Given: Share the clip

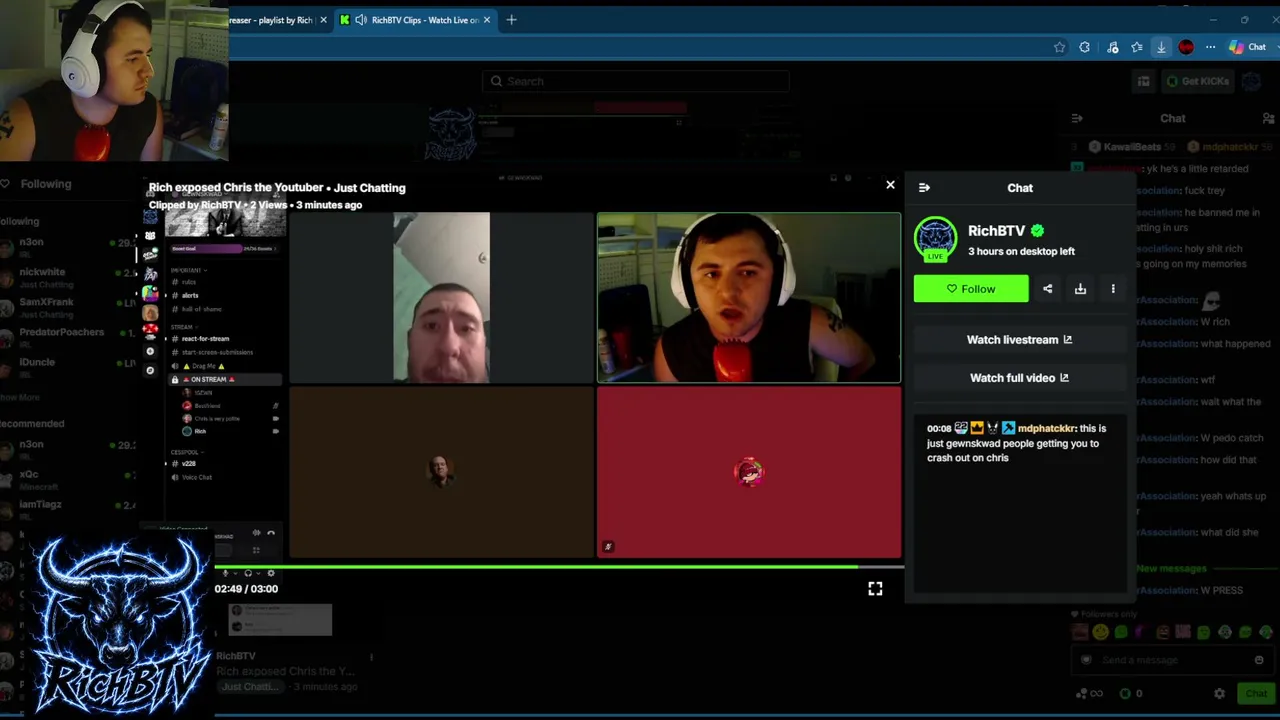Looking at the screenshot, I should (1047, 289).
